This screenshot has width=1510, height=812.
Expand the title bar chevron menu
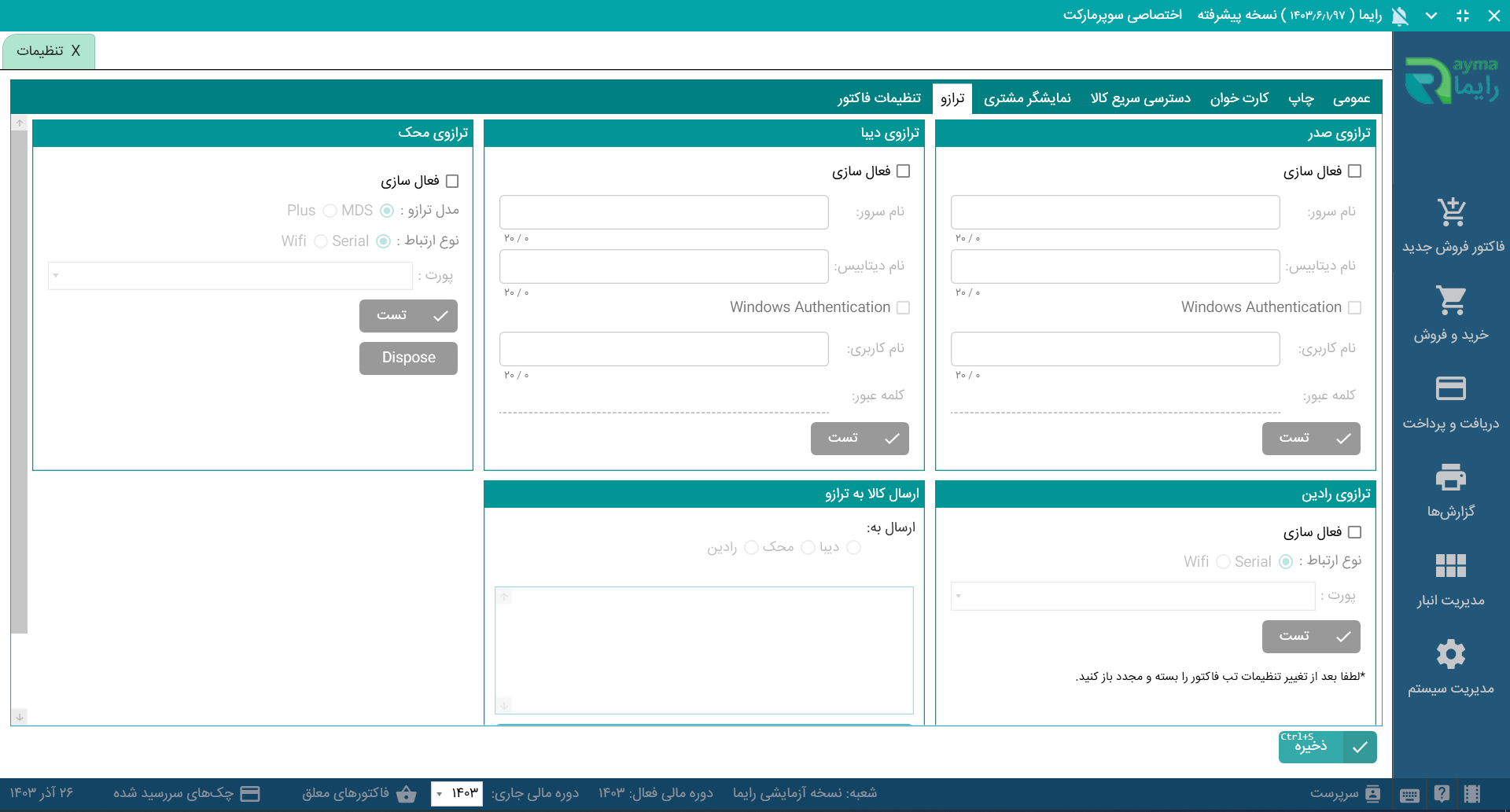click(x=1431, y=16)
